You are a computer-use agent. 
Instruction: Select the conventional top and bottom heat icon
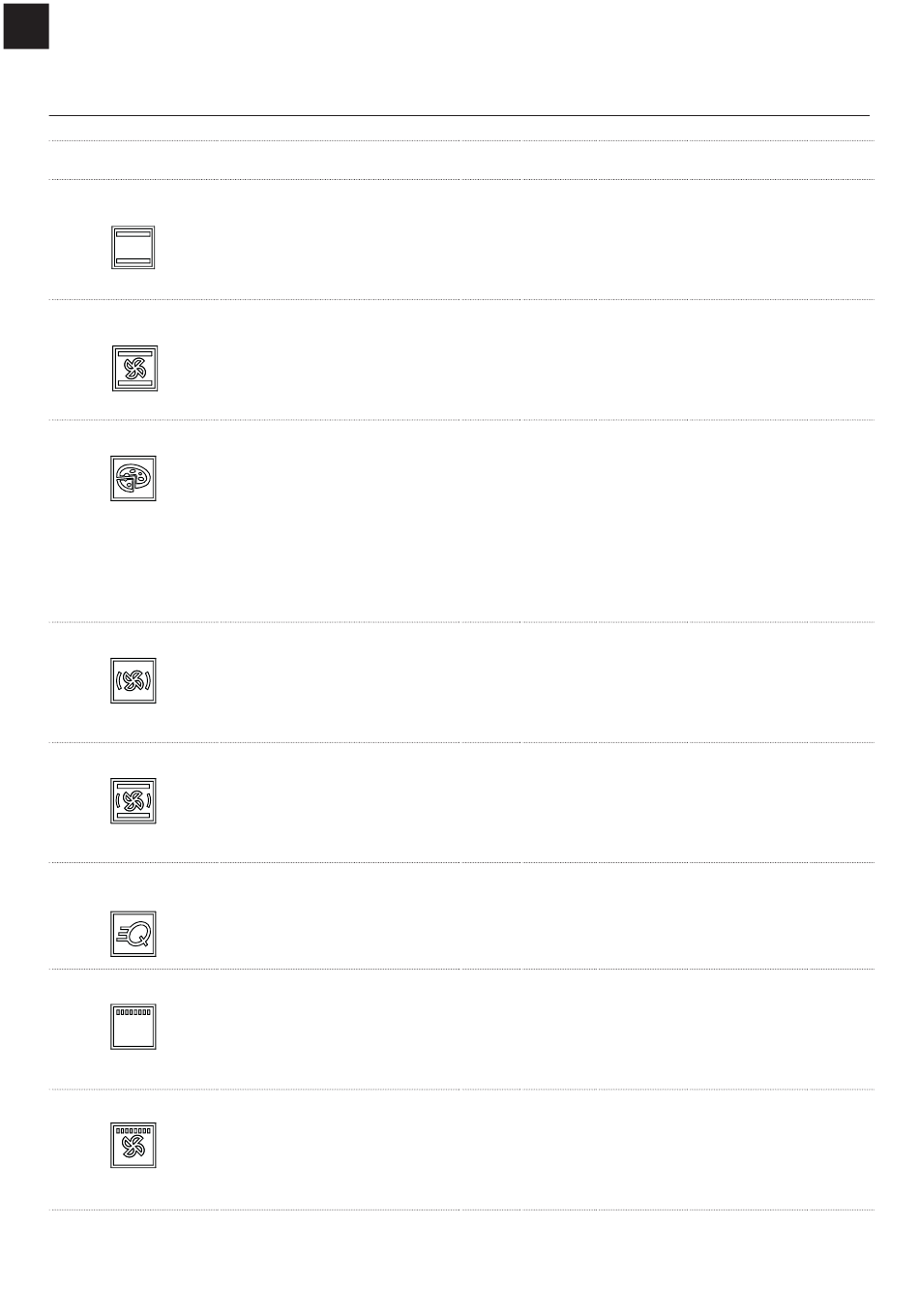(x=133, y=248)
